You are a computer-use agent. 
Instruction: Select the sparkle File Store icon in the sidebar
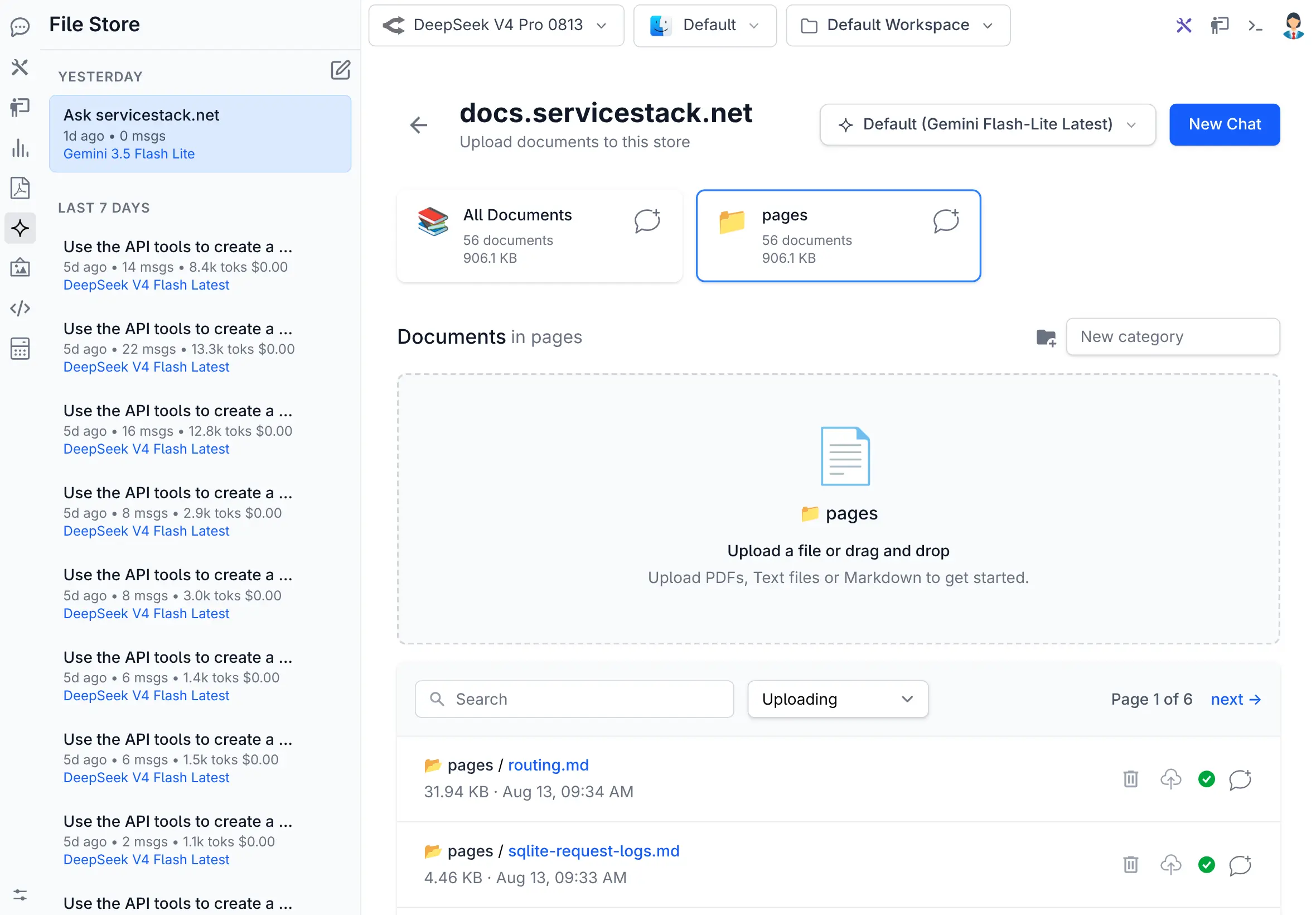click(x=20, y=228)
